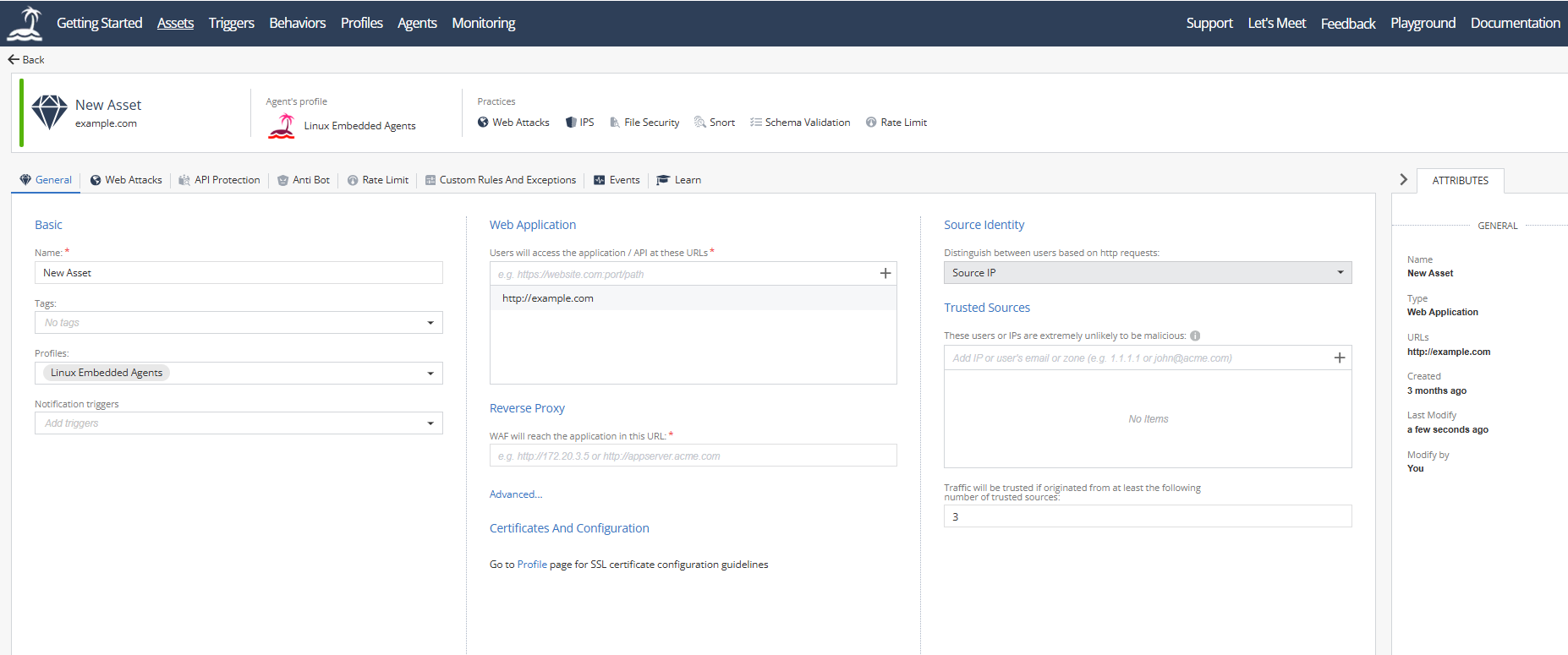The height and width of the screenshot is (655, 1568).
Task: Open the Triggers menu in top navigation
Action: tap(231, 23)
